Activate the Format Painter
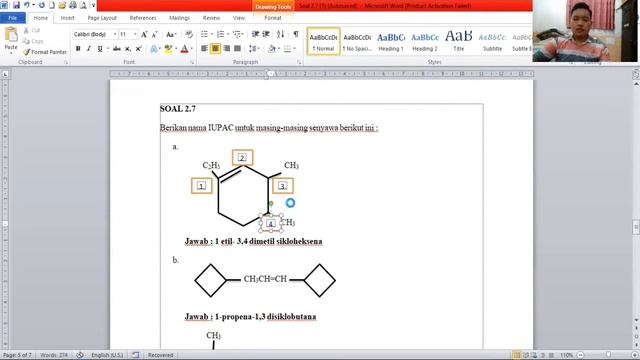 [x=45, y=52]
